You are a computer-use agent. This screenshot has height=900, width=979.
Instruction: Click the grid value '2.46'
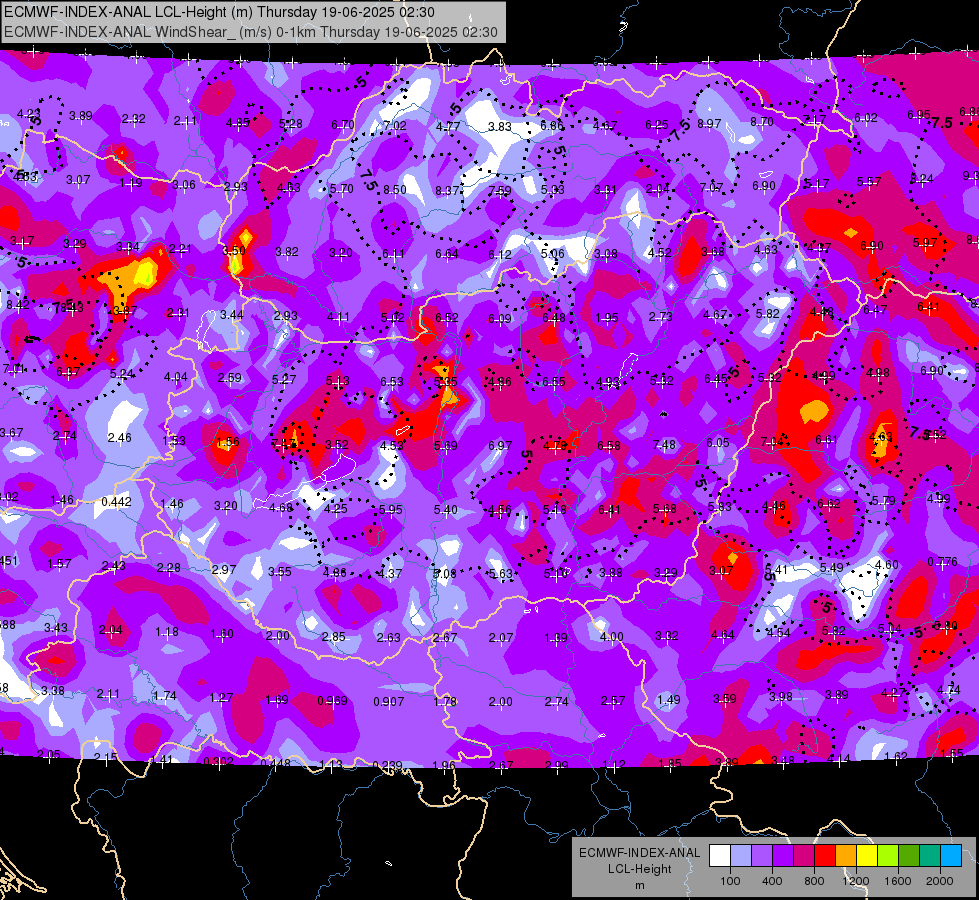tap(119, 438)
